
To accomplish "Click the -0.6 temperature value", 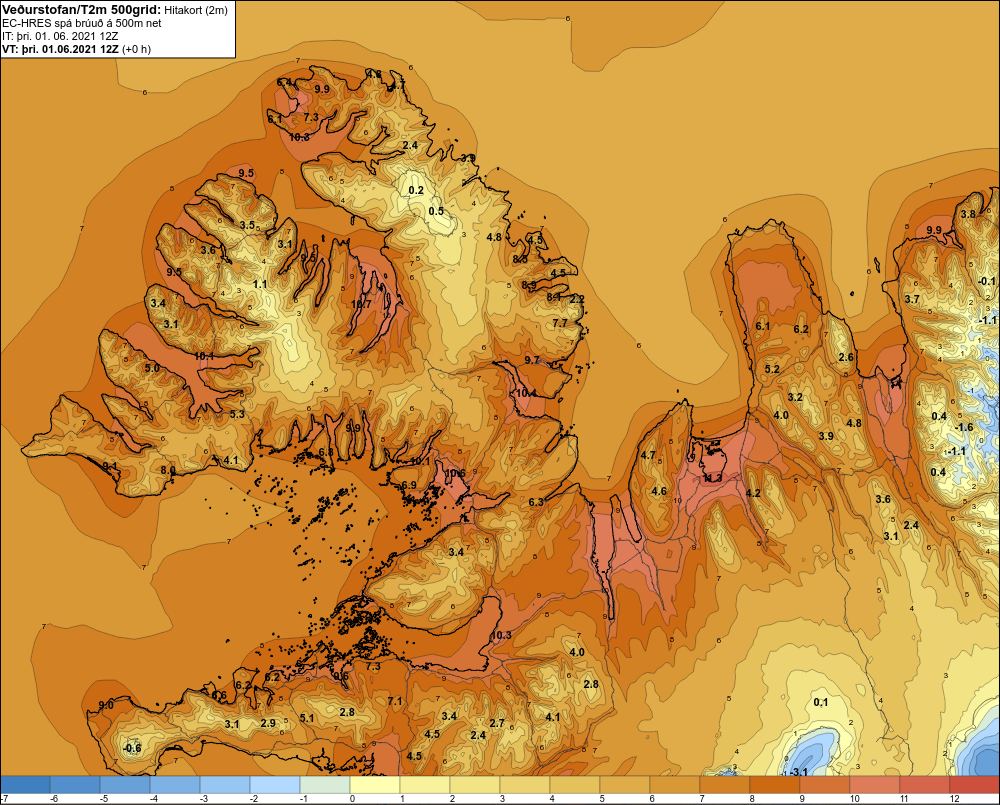I will (132, 748).
